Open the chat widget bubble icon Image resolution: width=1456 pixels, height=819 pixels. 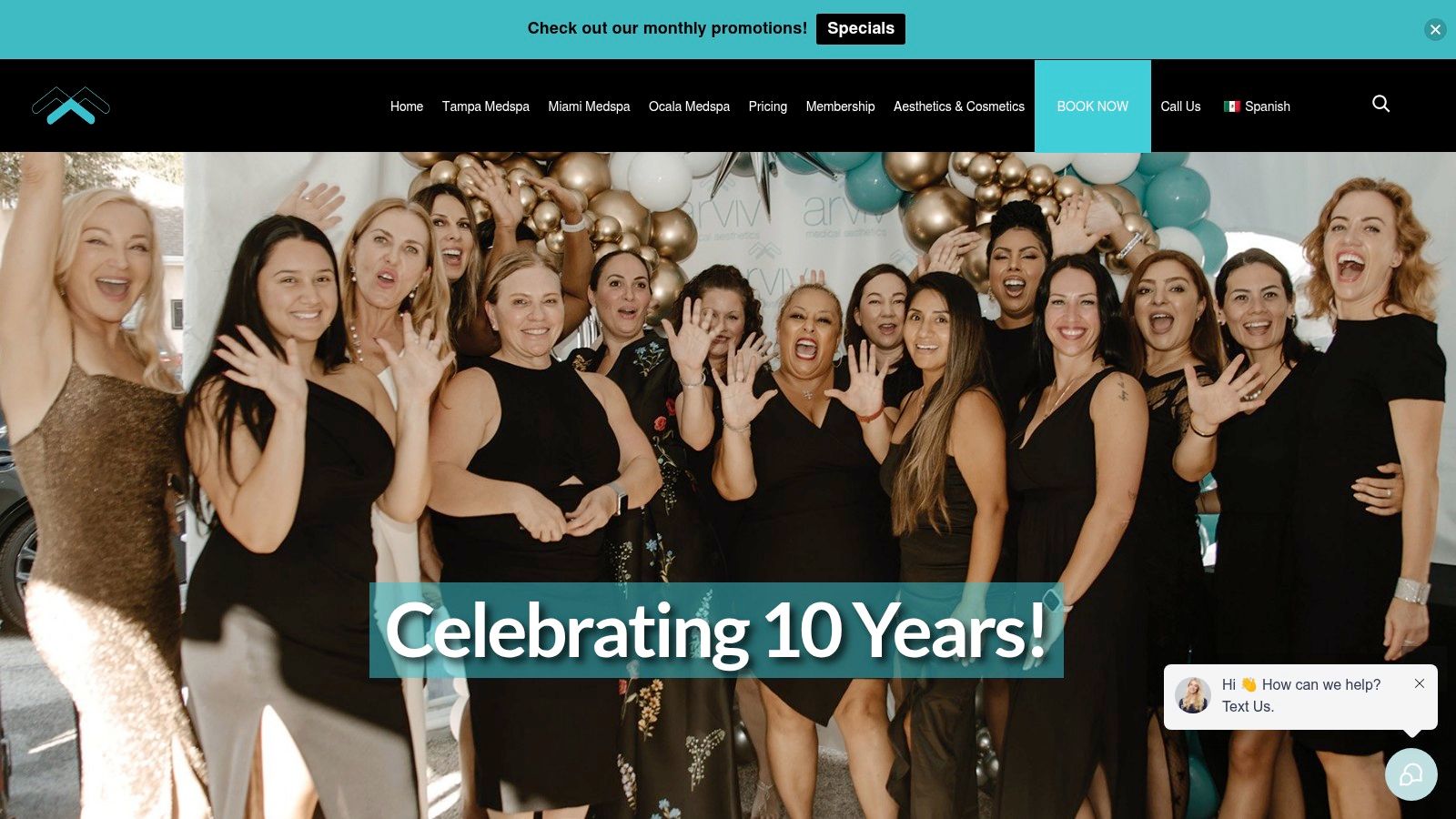(1410, 774)
